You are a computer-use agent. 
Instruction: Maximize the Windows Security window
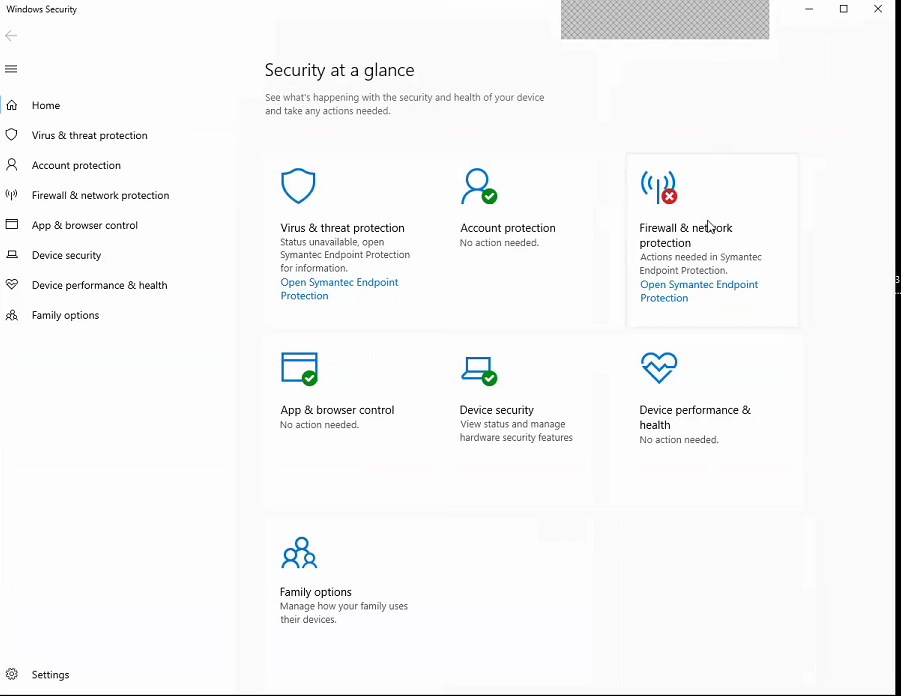[844, 9]
